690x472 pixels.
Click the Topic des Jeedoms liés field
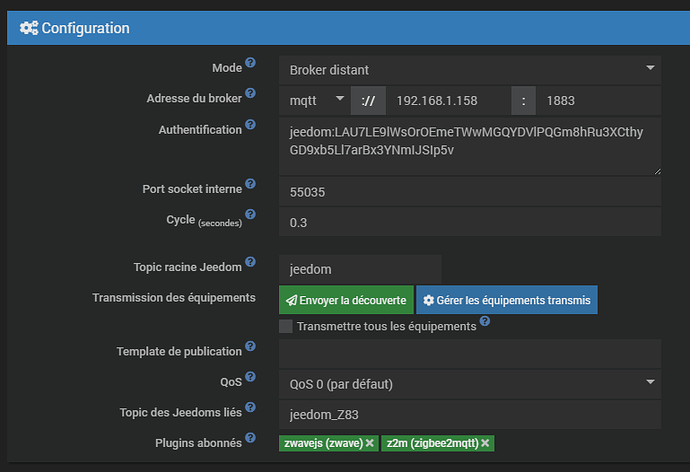(469, 414)
